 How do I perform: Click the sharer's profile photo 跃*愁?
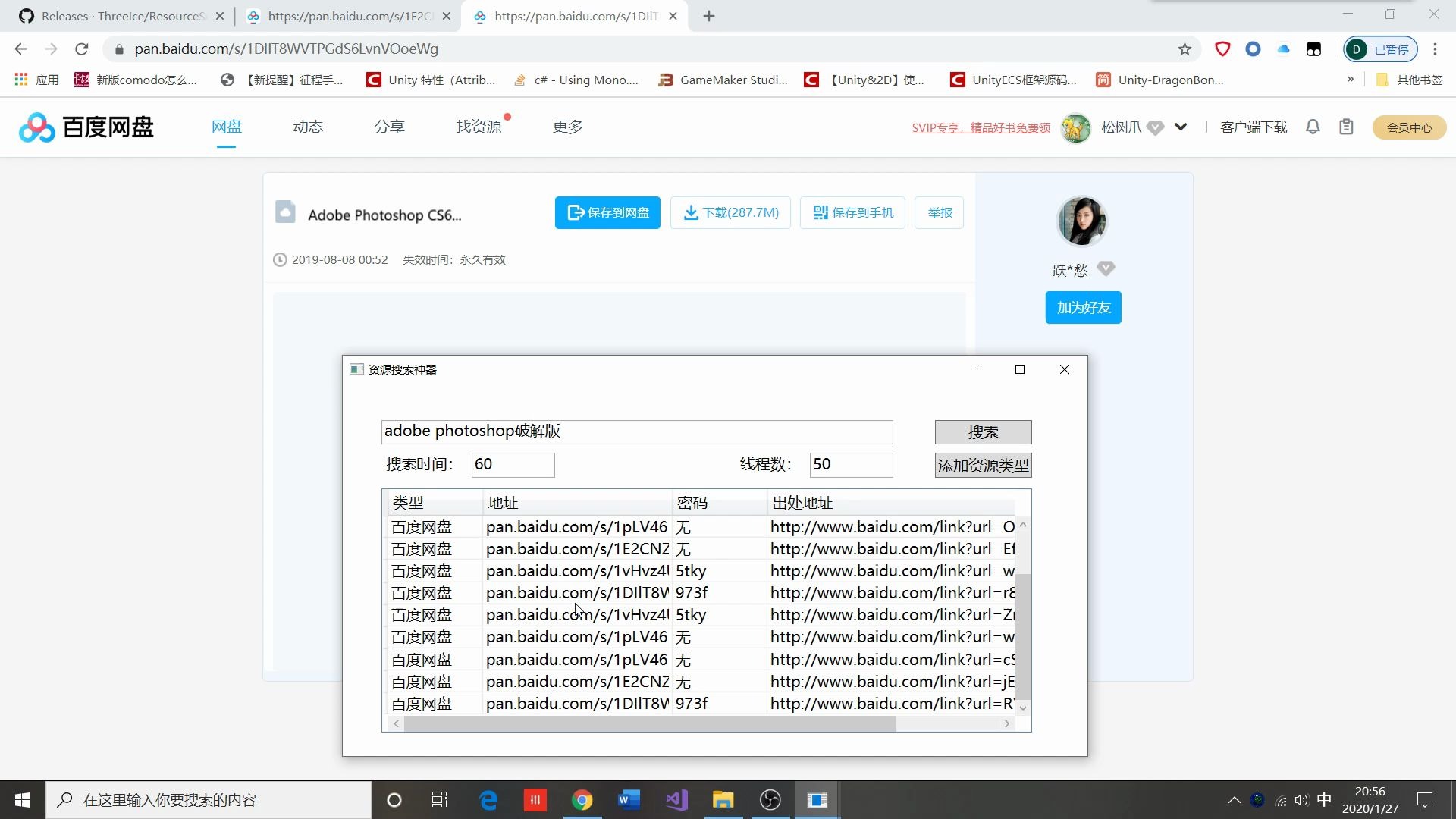pyautogui.click(x=1082, y=221)
